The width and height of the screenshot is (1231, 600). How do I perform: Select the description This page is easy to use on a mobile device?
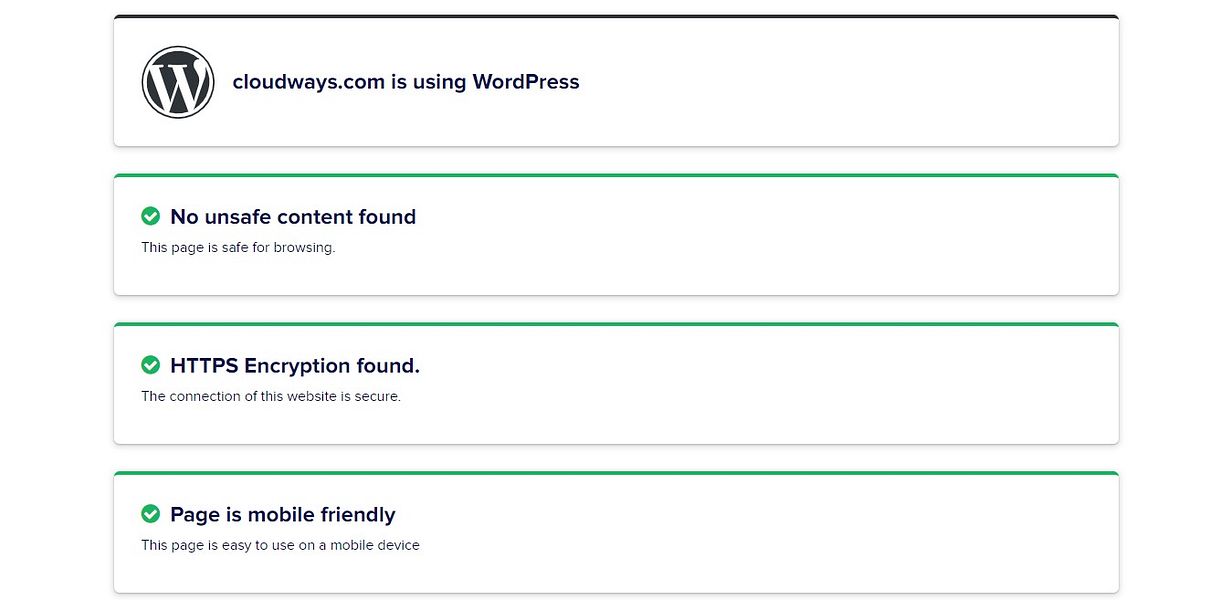(280, 545)
